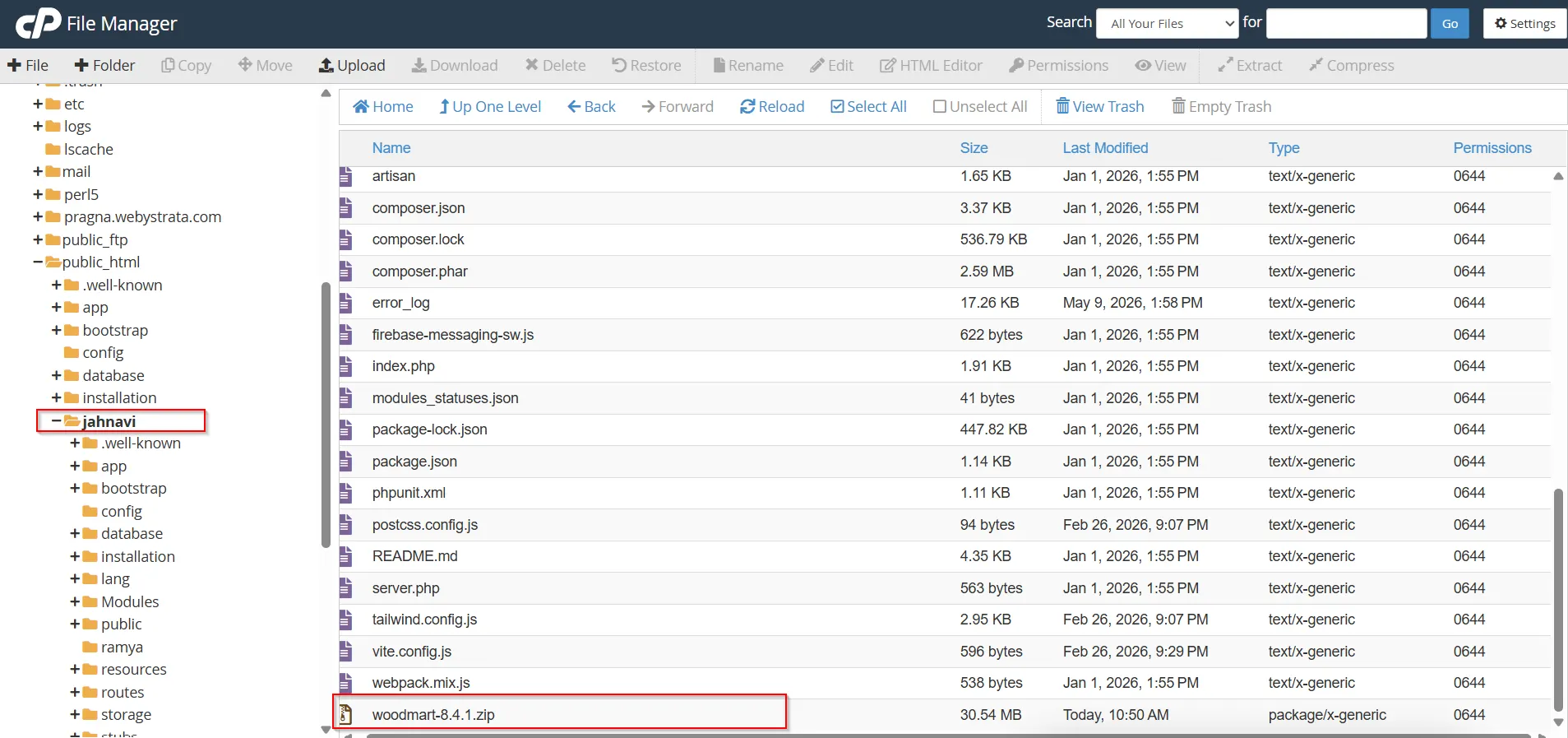The image size is (1568, 738).
Task: Navigate Up One Level
Action: (x=490, y=106)
